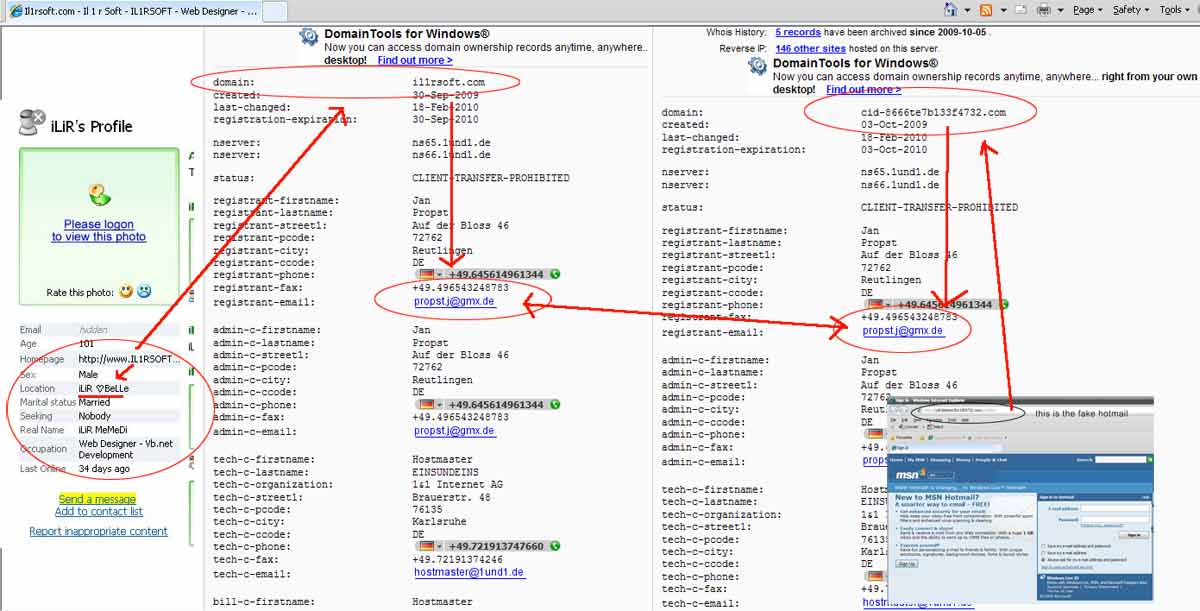Open the Page menu
Image resolution: width=1200 pixels, height=611 pixels.
point(1087,10)
